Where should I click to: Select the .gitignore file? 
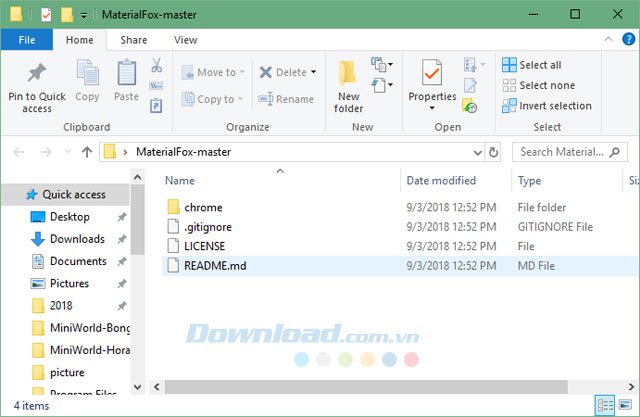click(x=400, y=226)
